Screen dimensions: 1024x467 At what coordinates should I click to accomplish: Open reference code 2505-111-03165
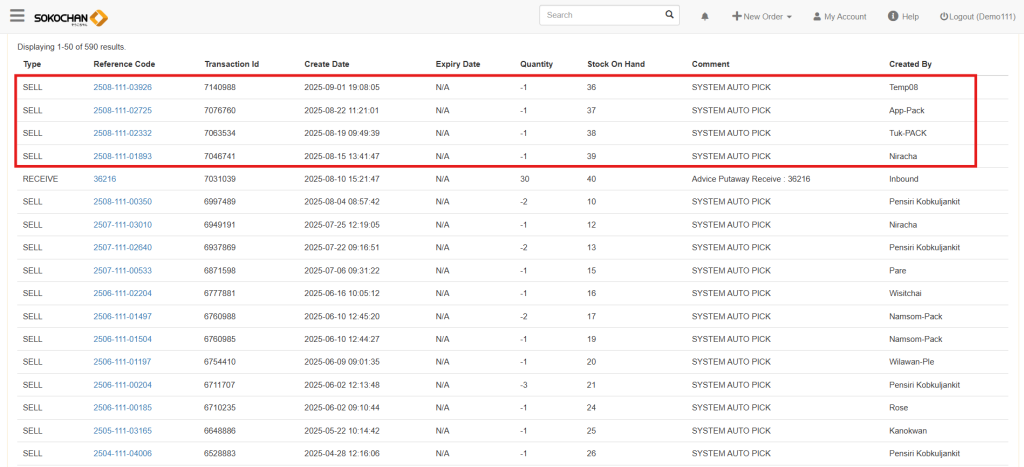pos(122,430)
